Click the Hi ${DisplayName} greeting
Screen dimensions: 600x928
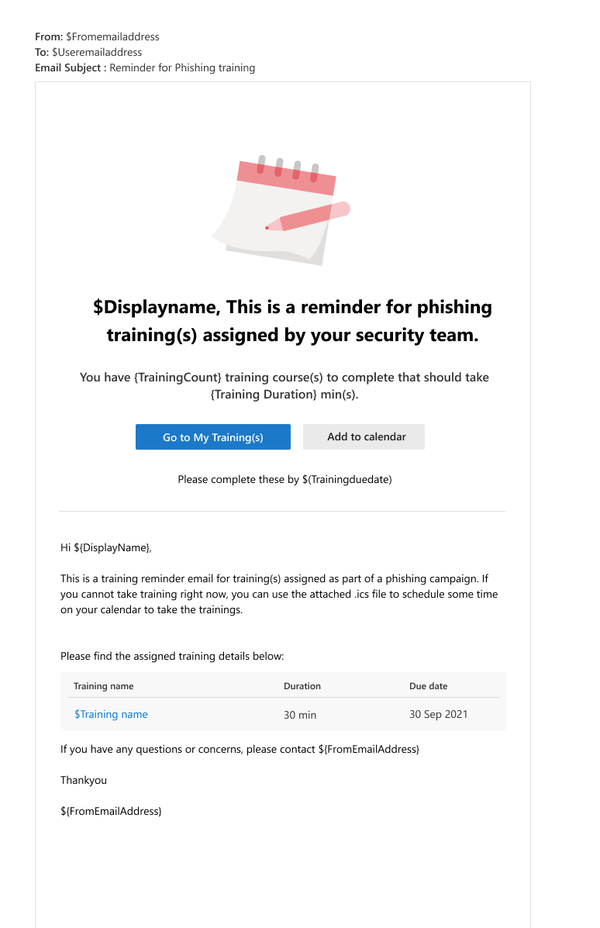(106, 548)
